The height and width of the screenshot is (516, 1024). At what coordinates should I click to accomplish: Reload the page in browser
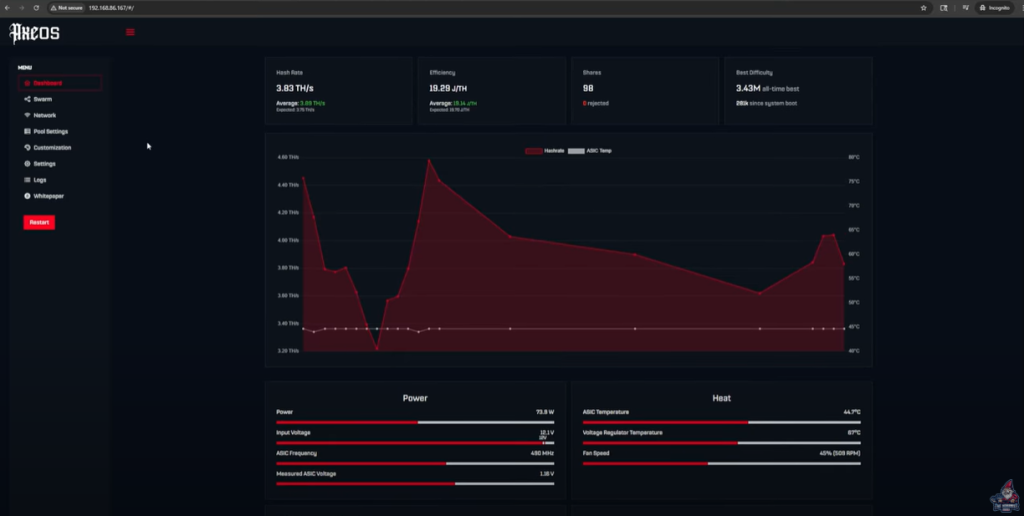click(37, 7)
